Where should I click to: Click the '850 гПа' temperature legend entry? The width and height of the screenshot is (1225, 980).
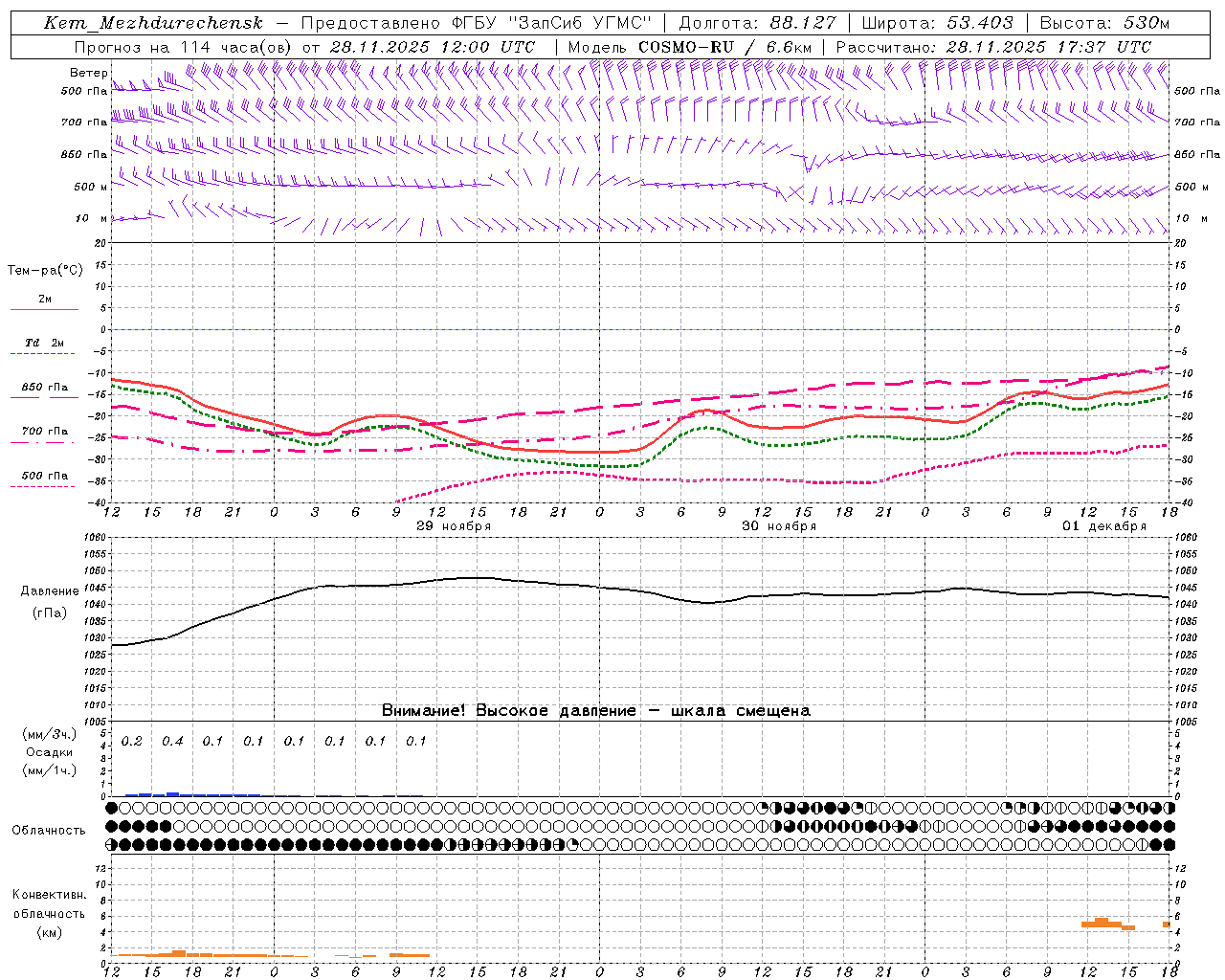45,388
